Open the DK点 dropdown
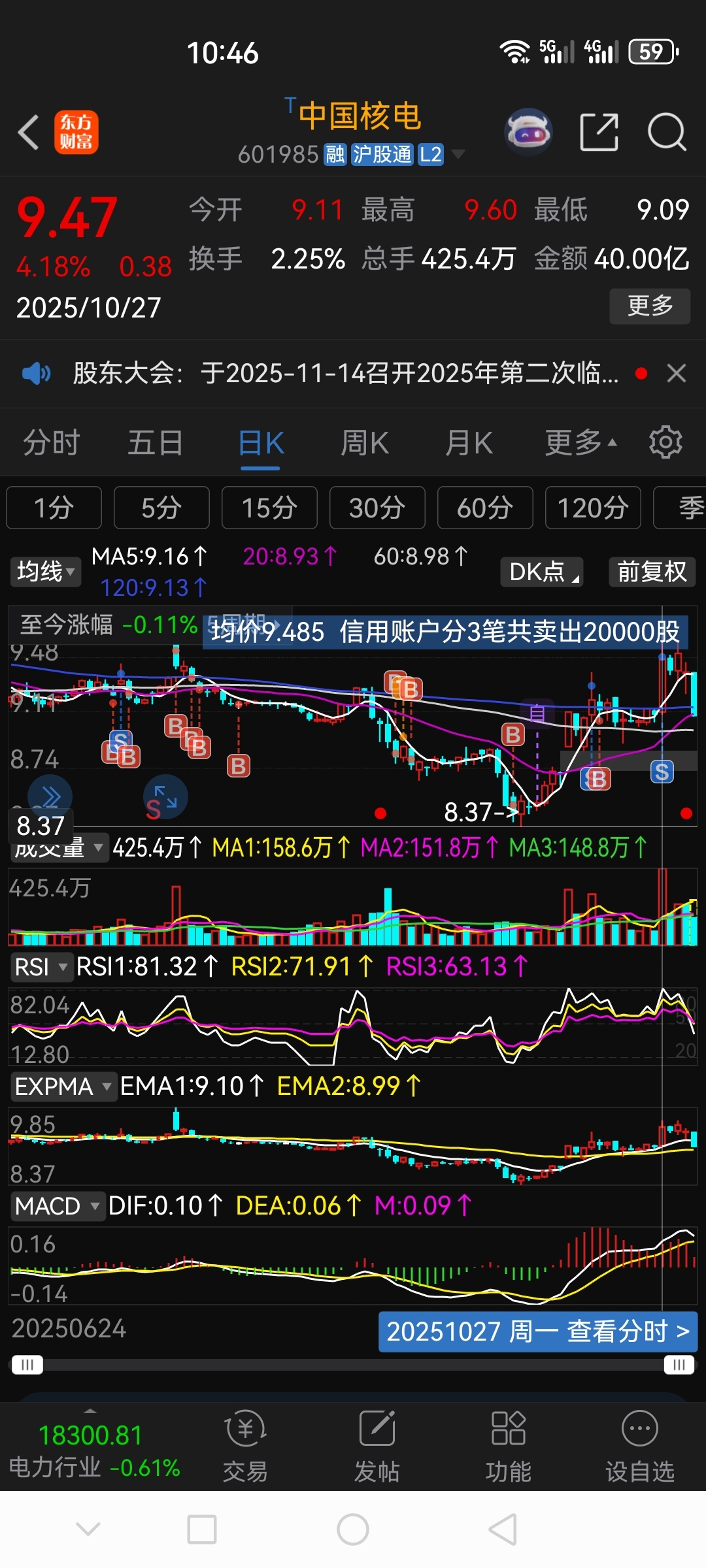 tap(542, 572)
